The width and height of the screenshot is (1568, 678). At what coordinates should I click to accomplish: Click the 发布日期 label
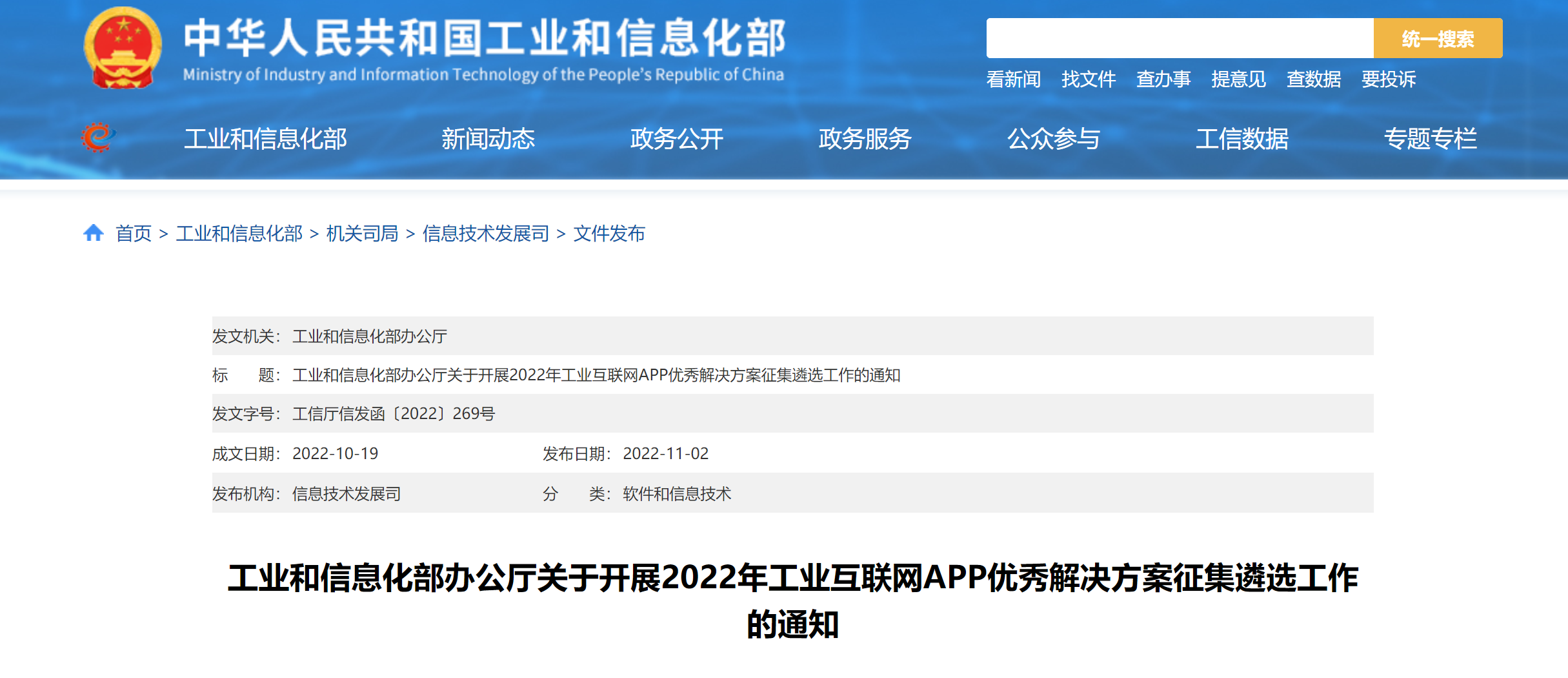577,454
